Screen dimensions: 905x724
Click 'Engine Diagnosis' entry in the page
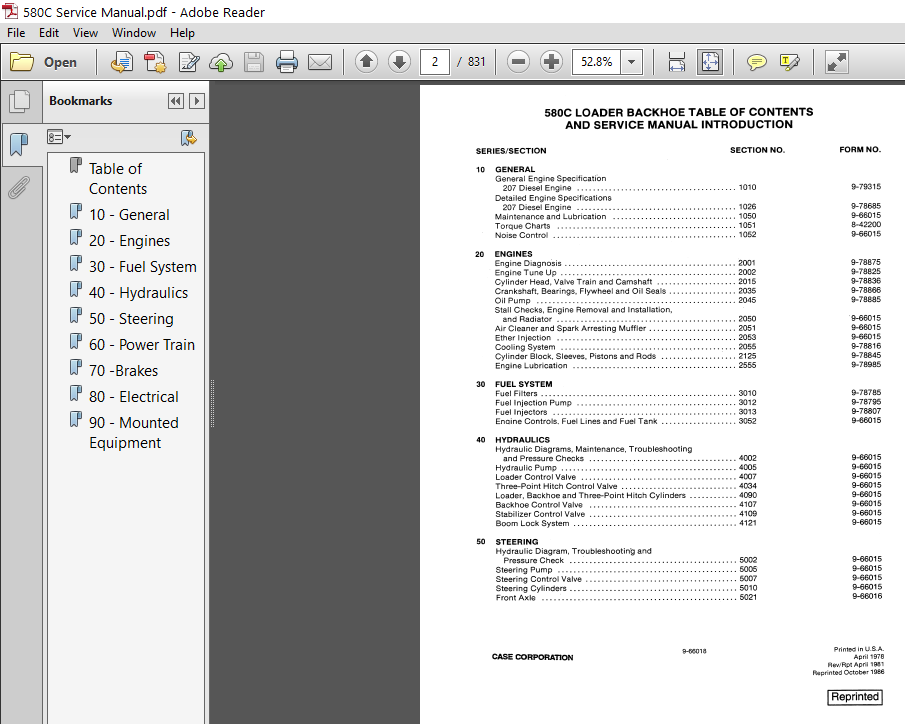pyautogui.click(x=528, y=263)
